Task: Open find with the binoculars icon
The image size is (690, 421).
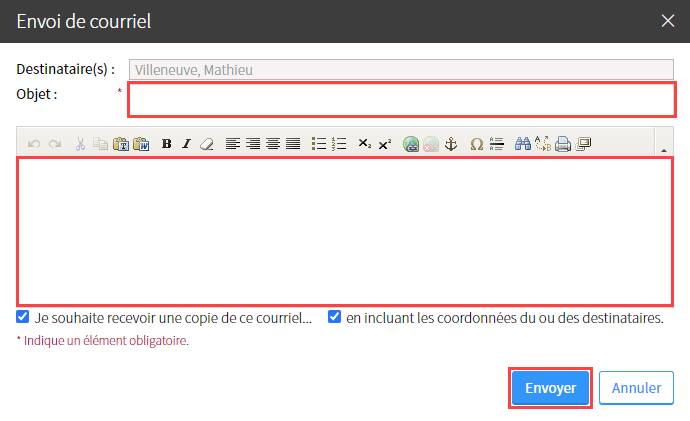Action: (523, 144)
